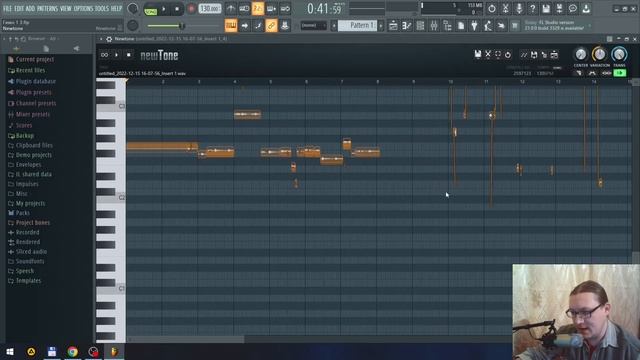This screenshot has width=640, height=360.
Task: Open the browser tree icon in toolbar
Action: coord(447,26)
